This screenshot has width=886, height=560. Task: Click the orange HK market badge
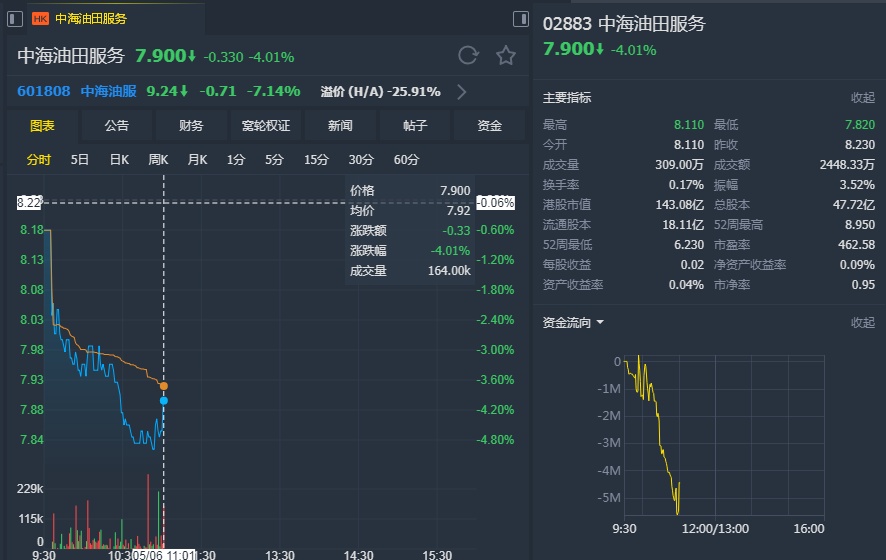pos(40,19)
